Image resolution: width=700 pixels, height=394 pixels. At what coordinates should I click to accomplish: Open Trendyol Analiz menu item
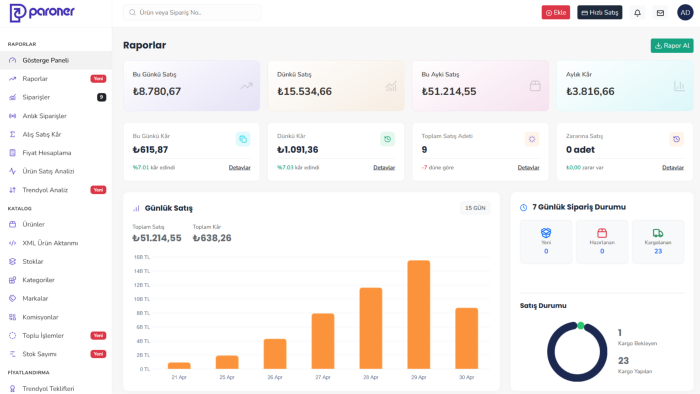tap(56, 190)
